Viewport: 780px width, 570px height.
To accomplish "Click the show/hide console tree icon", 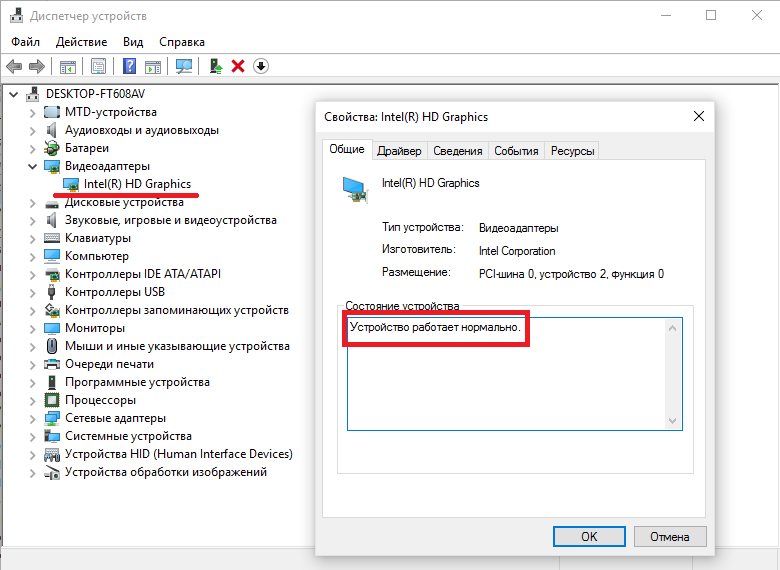I will tap(68, 66).
